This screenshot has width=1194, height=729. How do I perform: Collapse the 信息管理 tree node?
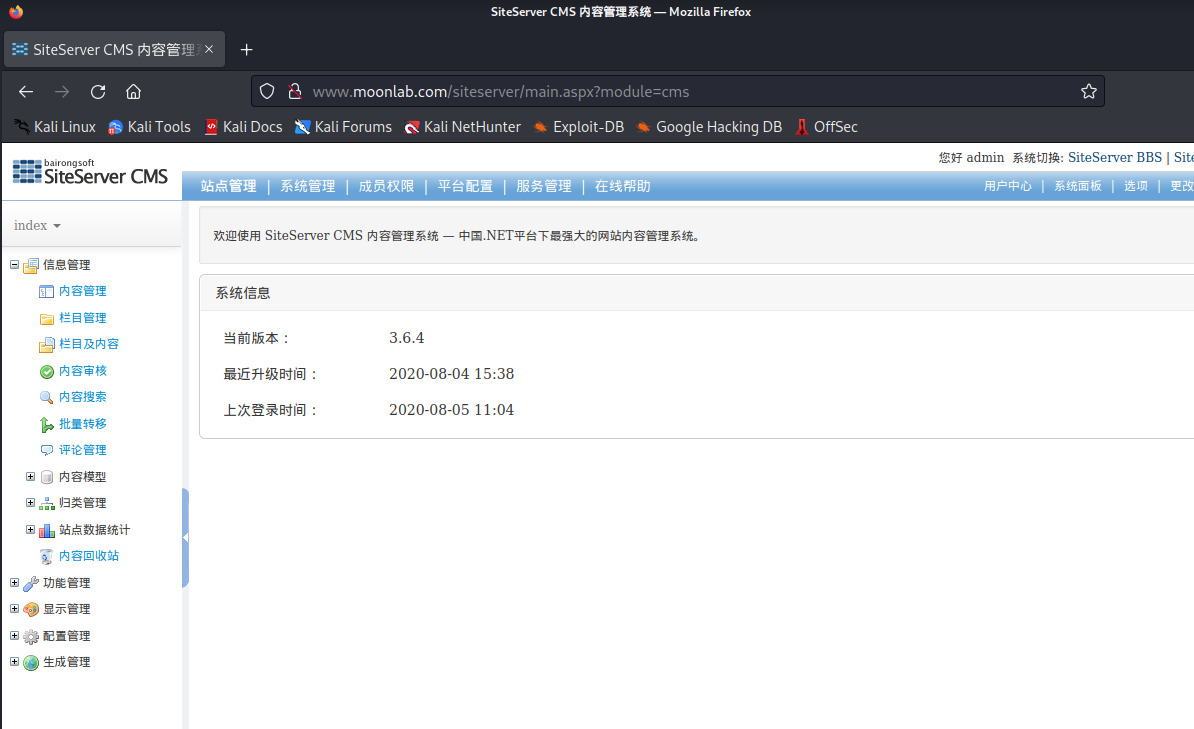(14, 264)
